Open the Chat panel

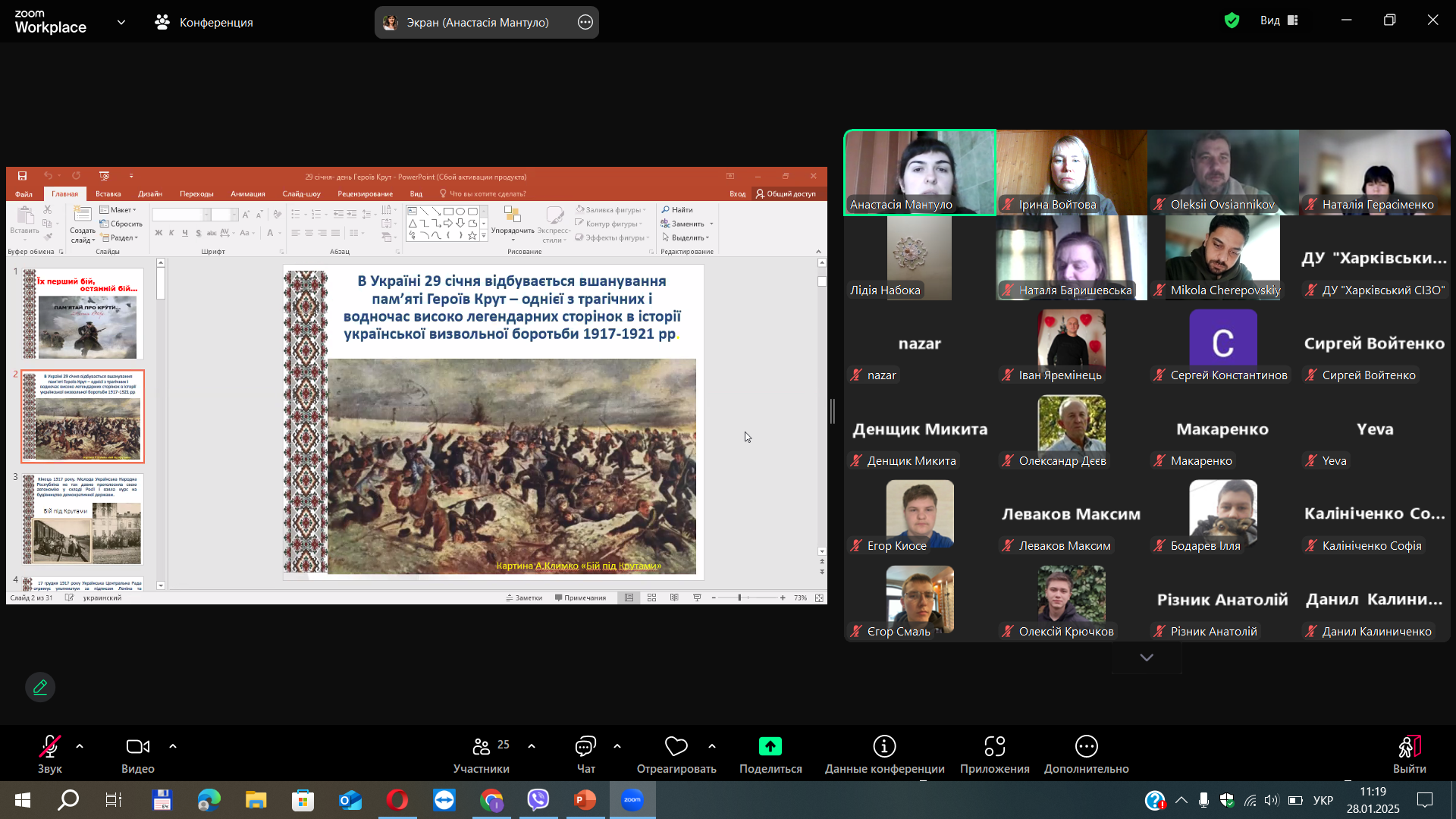(585, 755)
